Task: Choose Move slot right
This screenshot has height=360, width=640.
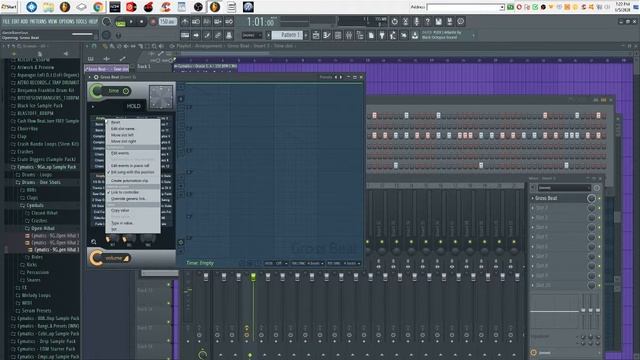Action: point(133,141)
